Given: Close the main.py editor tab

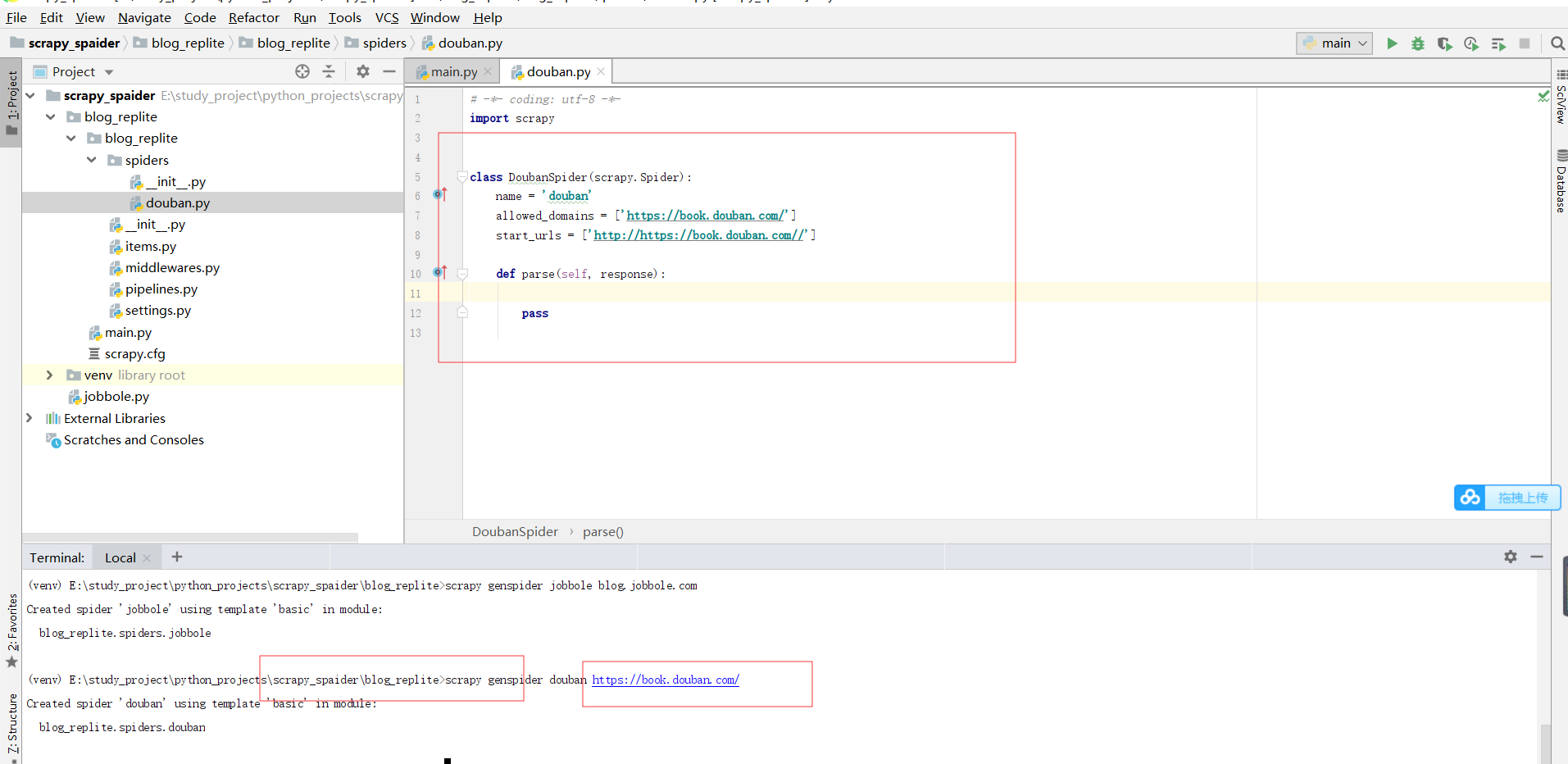Looking at the screenshot, I should [x=488, y=71].
